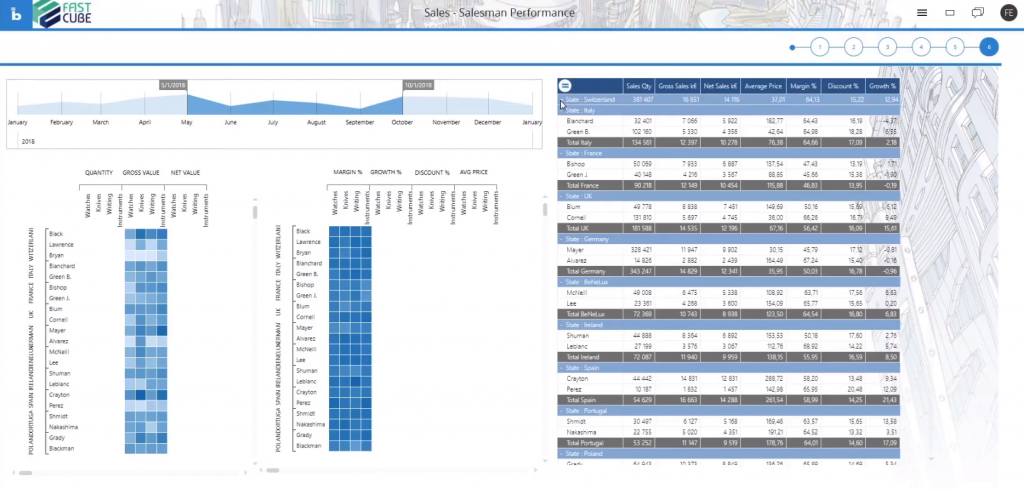Open the comments chat icon
Viewport: 1024px width, 491px height.
point(977,12)
